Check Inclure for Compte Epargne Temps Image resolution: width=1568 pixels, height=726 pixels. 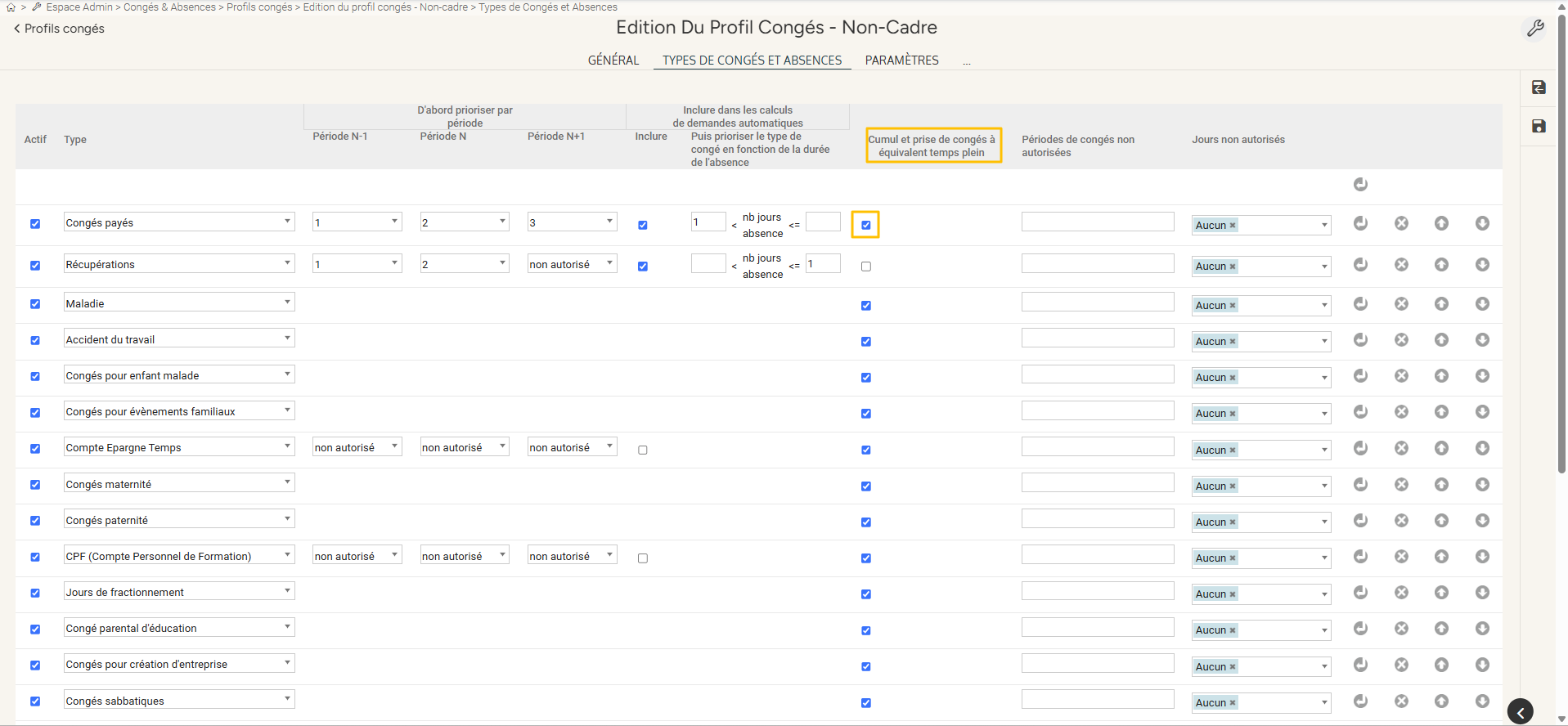tap(642, 450)
